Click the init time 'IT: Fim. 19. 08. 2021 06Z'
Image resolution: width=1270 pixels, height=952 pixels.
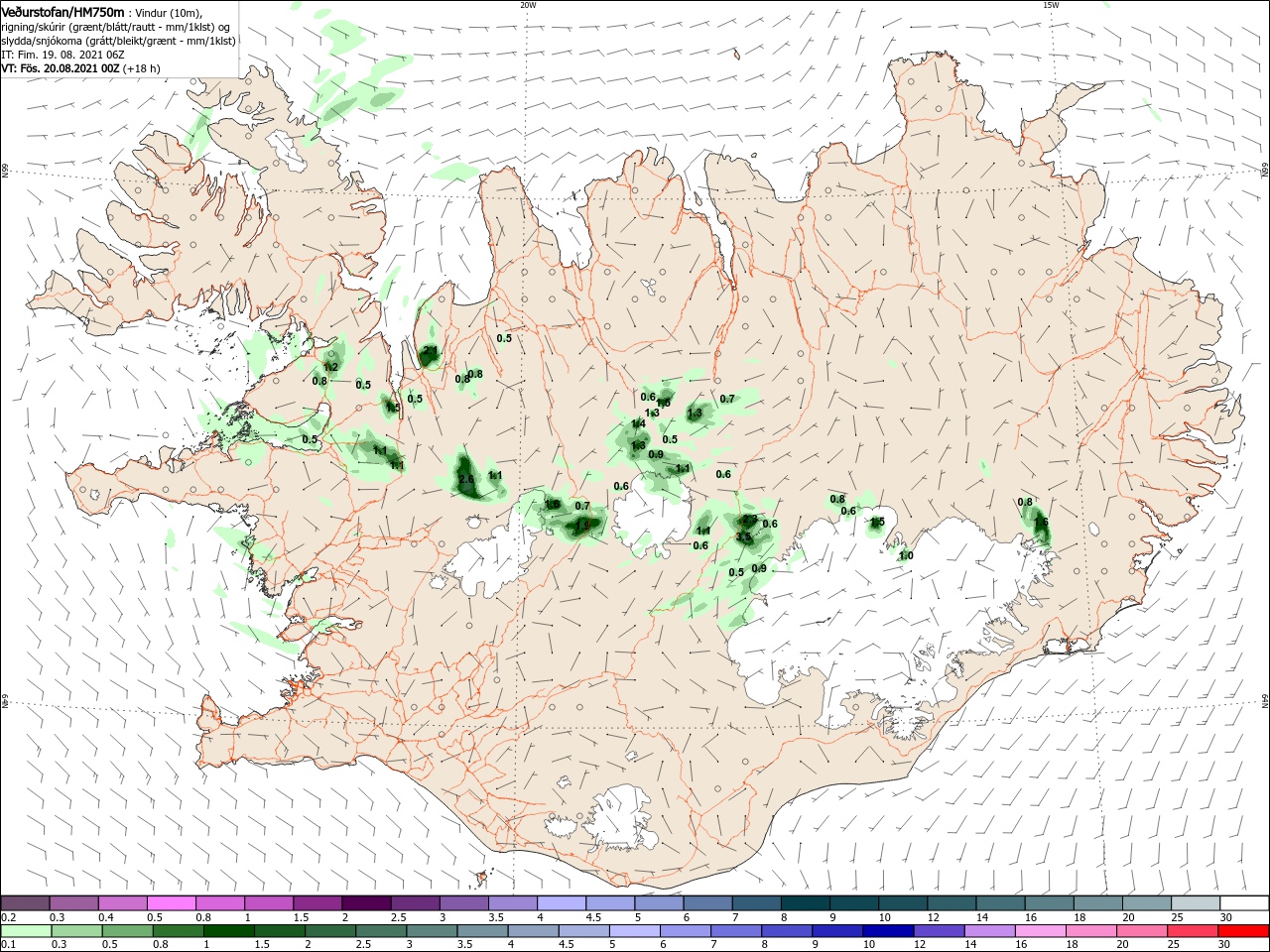[63, 55]
